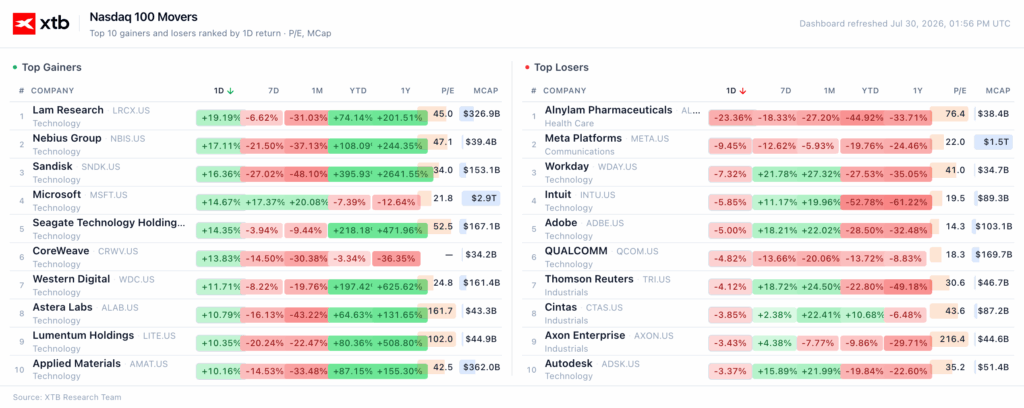Click the losers MCAP column header
1024x408 pixels.
997,91
